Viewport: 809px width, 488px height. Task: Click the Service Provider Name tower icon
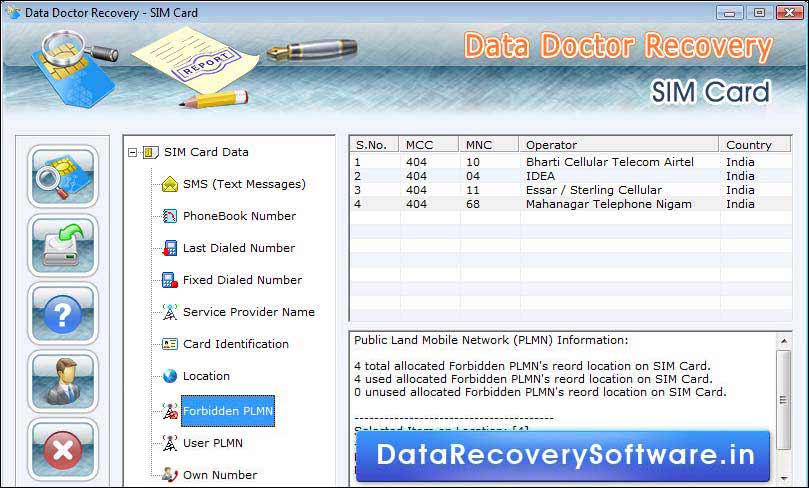click(170, 312)
